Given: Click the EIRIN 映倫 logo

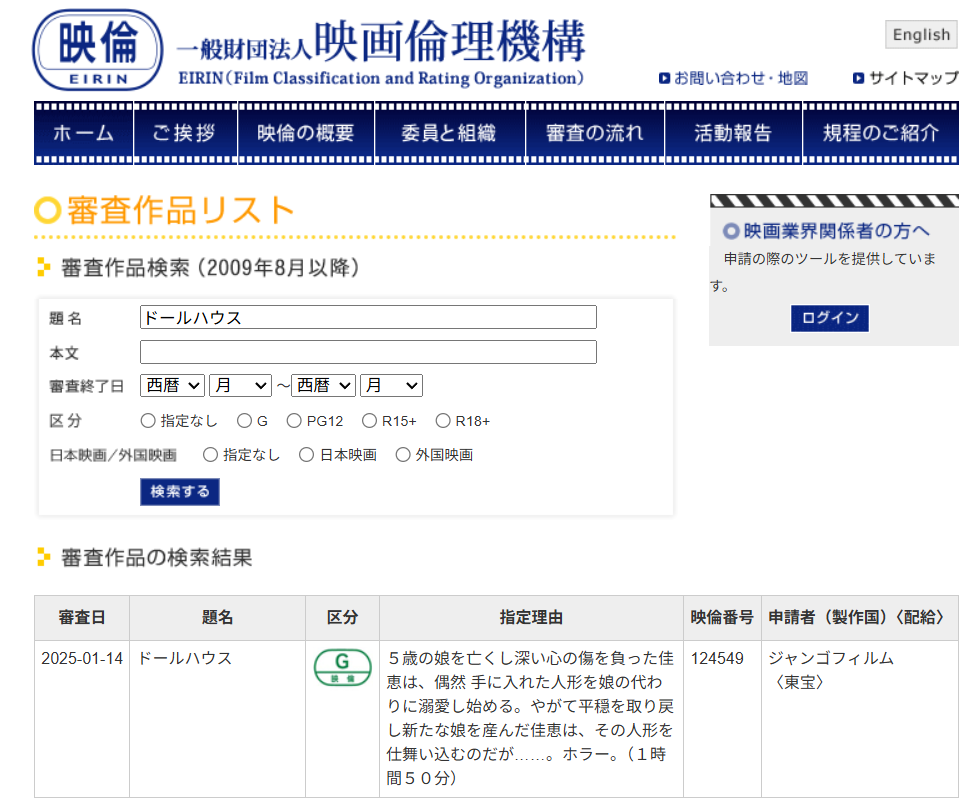Looking at the screenshot, I should coord(98,50).
